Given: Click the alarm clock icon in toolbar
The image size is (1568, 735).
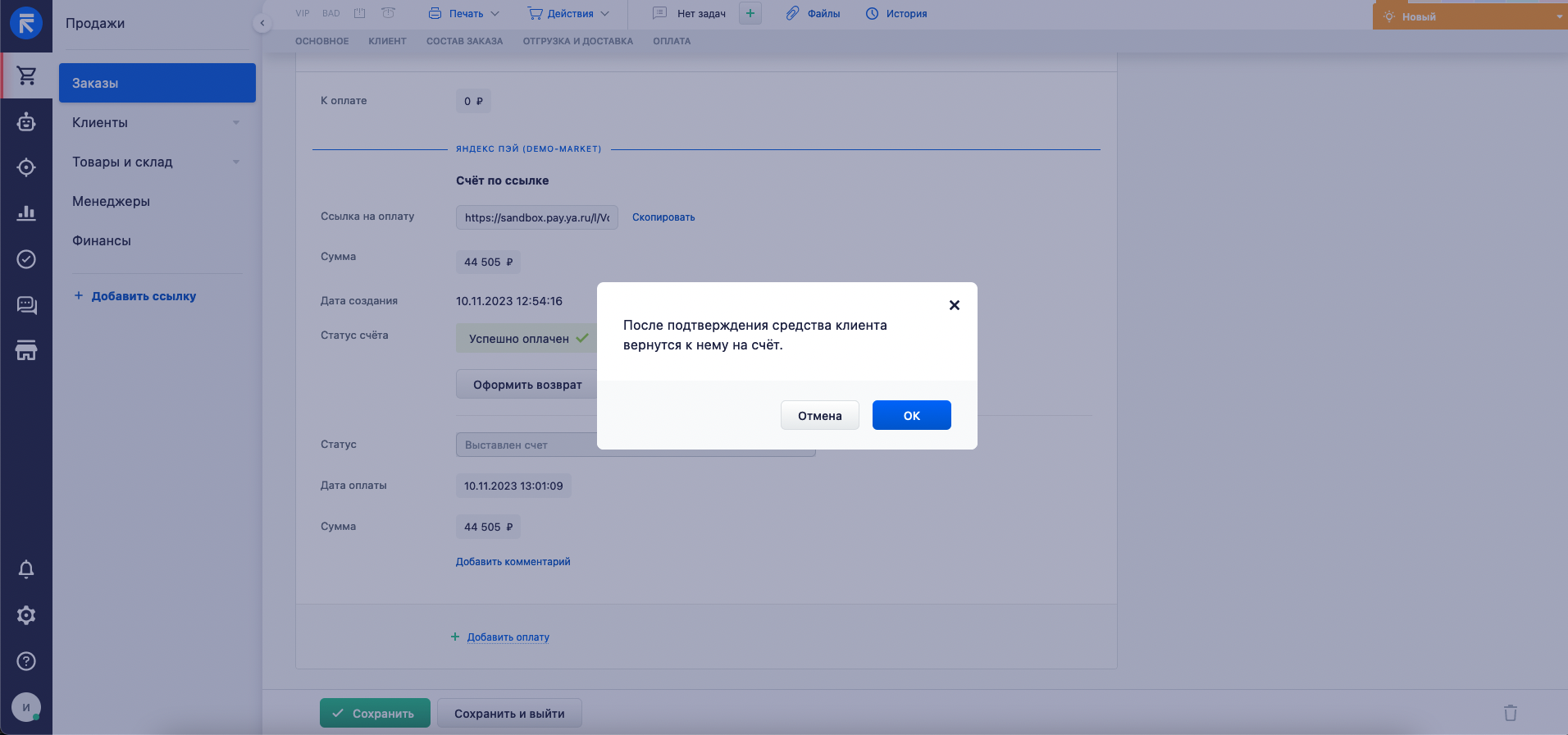Looking at the screenshot, I should 388,13.
